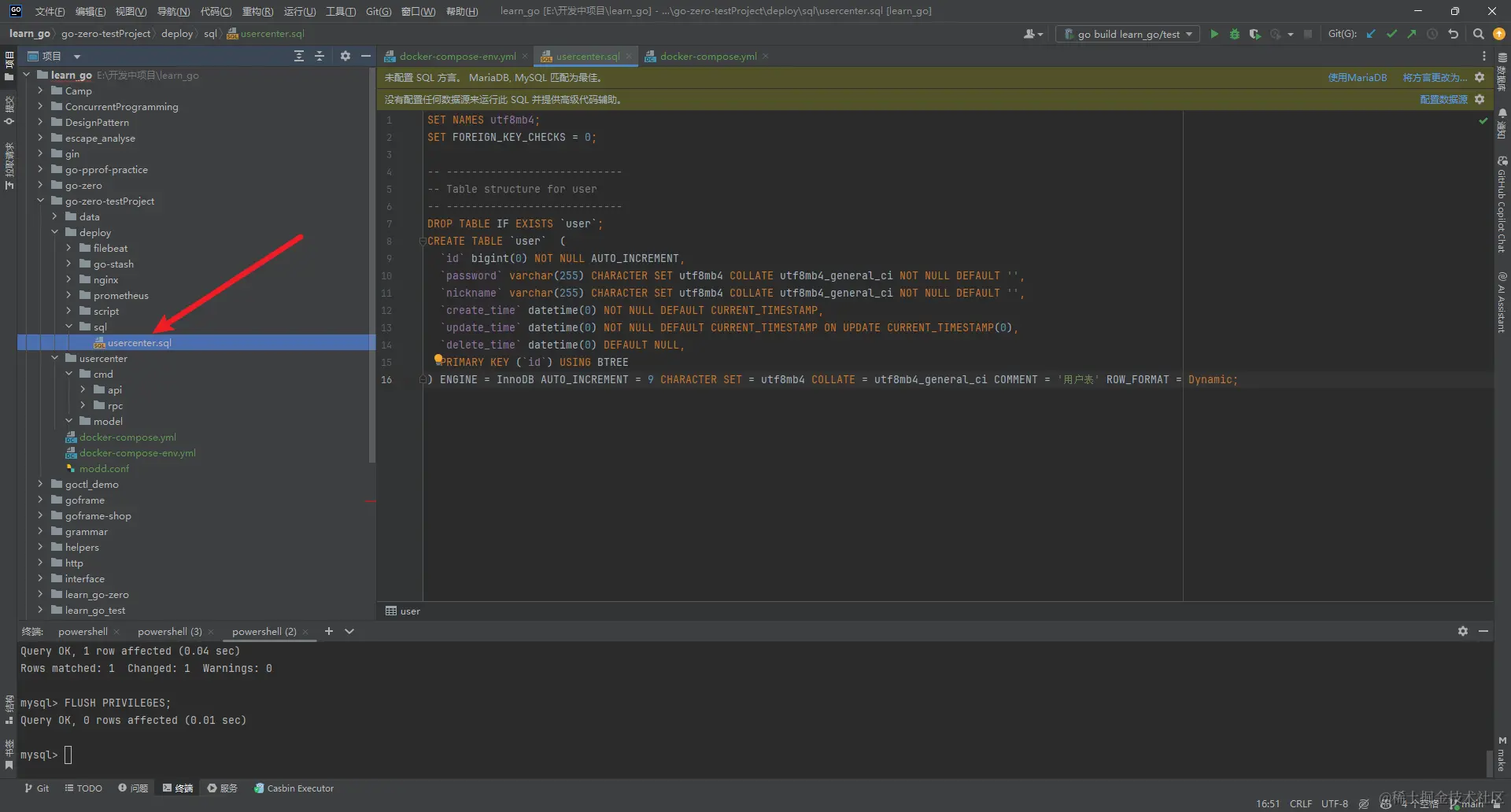Open the Database side panel
The height and width of the screenshot is (812, 1511).
pyautogui.click(x=1502, y=72)
